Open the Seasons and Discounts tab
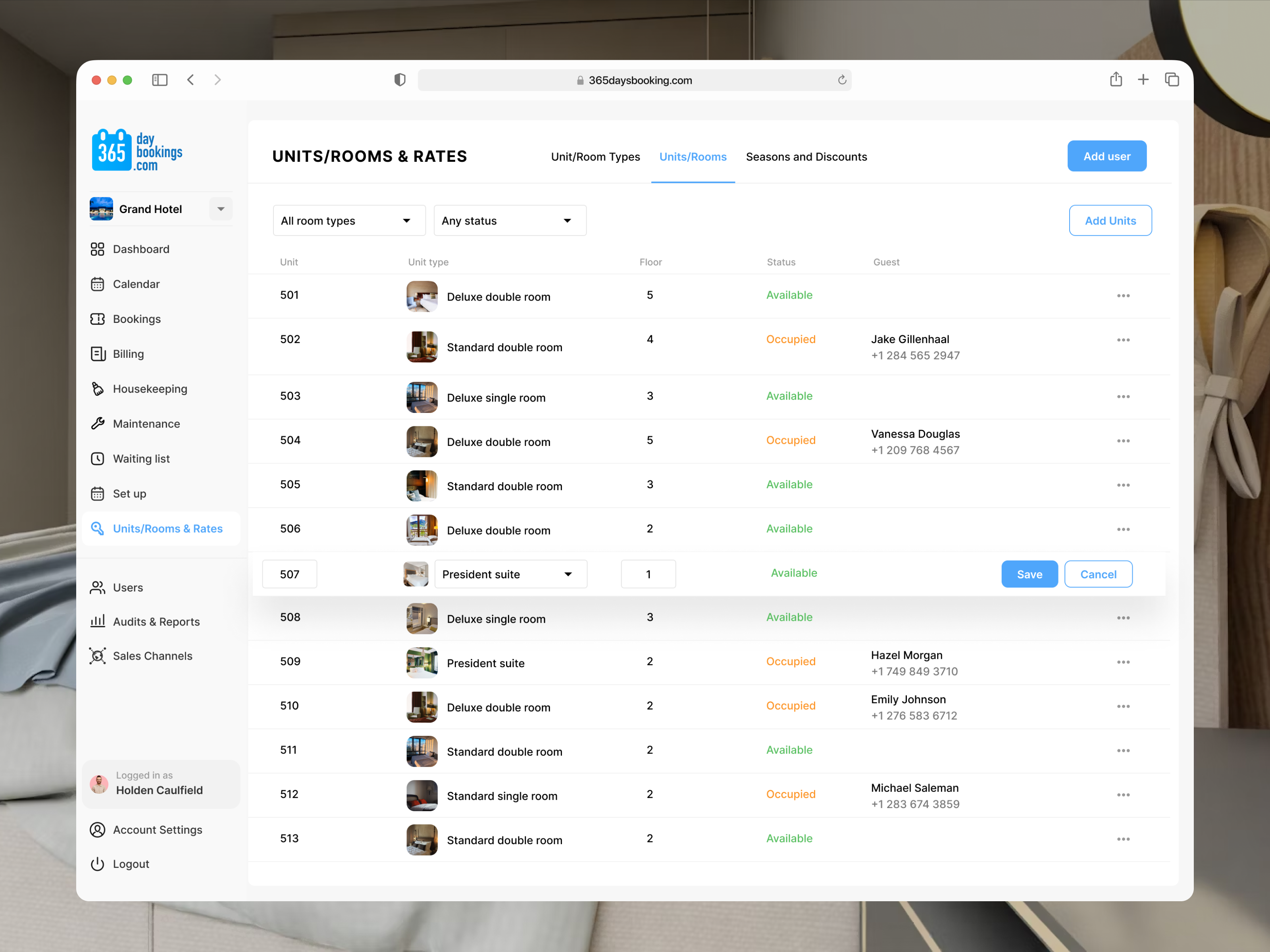1270x952 pixels. pyautogui.click(x=806, y=157)
